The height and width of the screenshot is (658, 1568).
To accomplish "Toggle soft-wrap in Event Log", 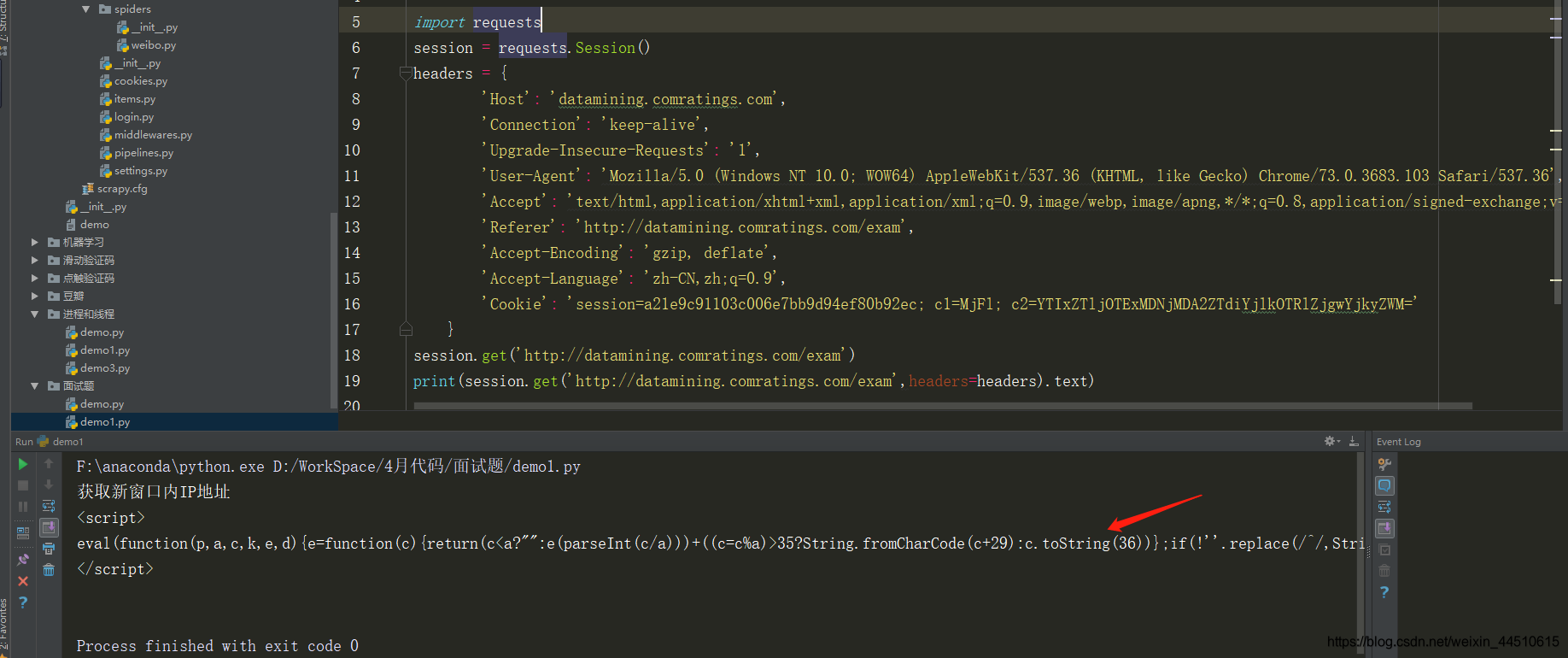I will [x=1384, y=507].
